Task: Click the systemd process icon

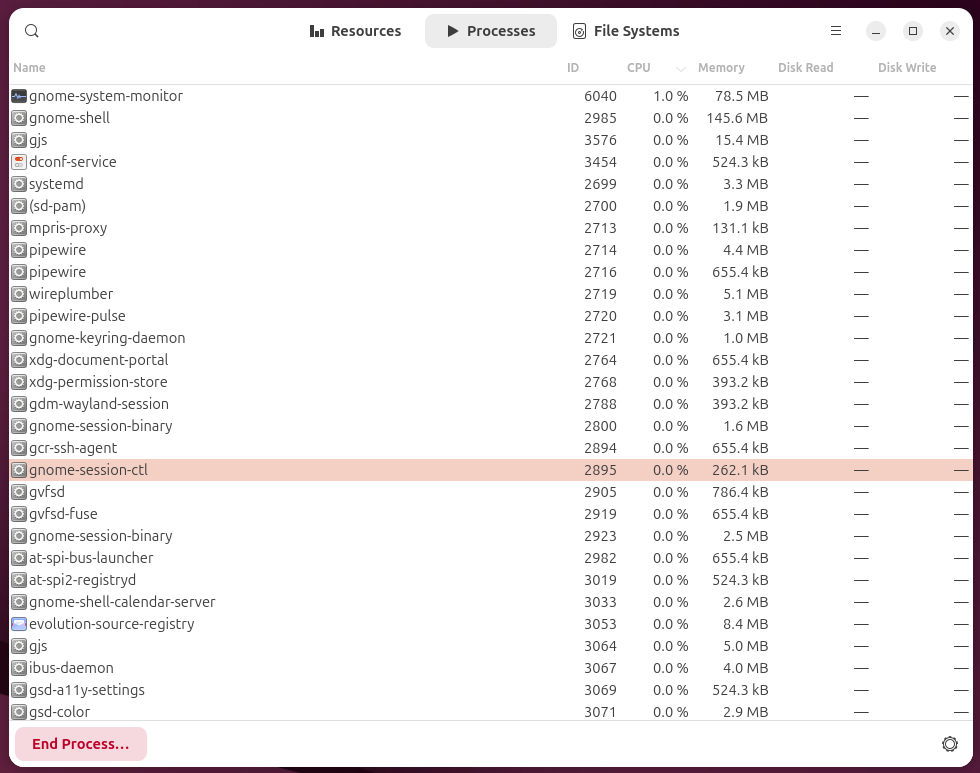Action: pos(19,184)
